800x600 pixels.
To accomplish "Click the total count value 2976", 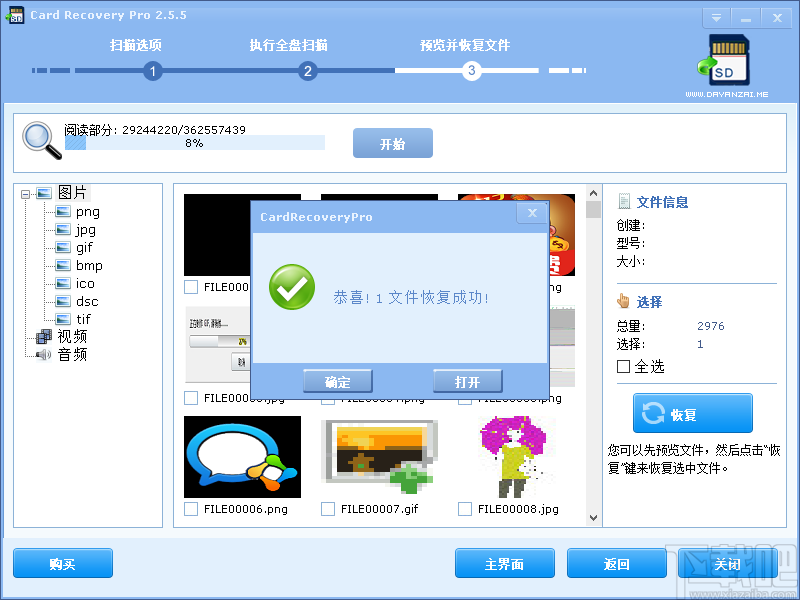I will pyautogui.click(x=711, y=326).
